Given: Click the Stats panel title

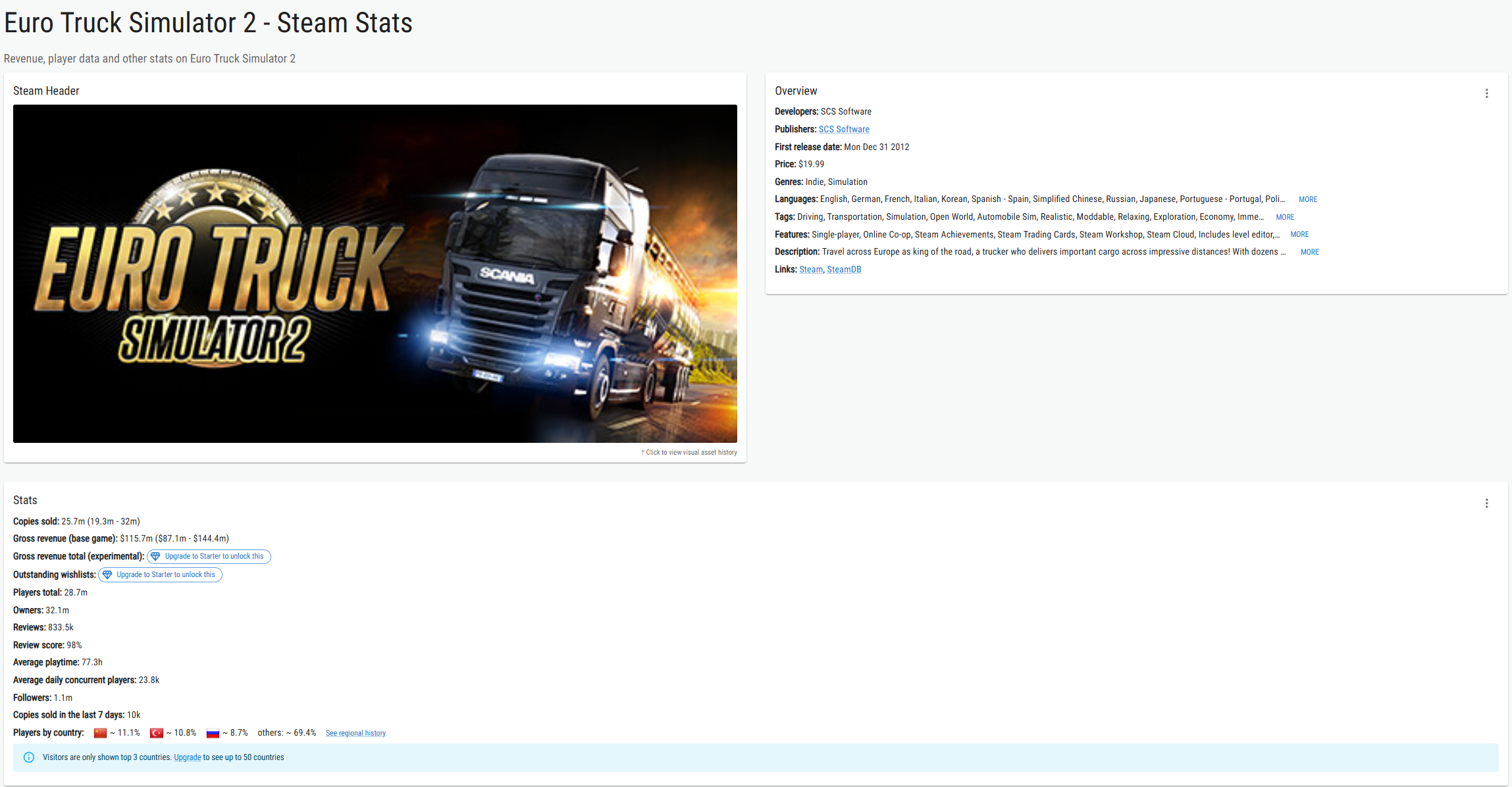Looking at the screenshot, I should 25,500.
